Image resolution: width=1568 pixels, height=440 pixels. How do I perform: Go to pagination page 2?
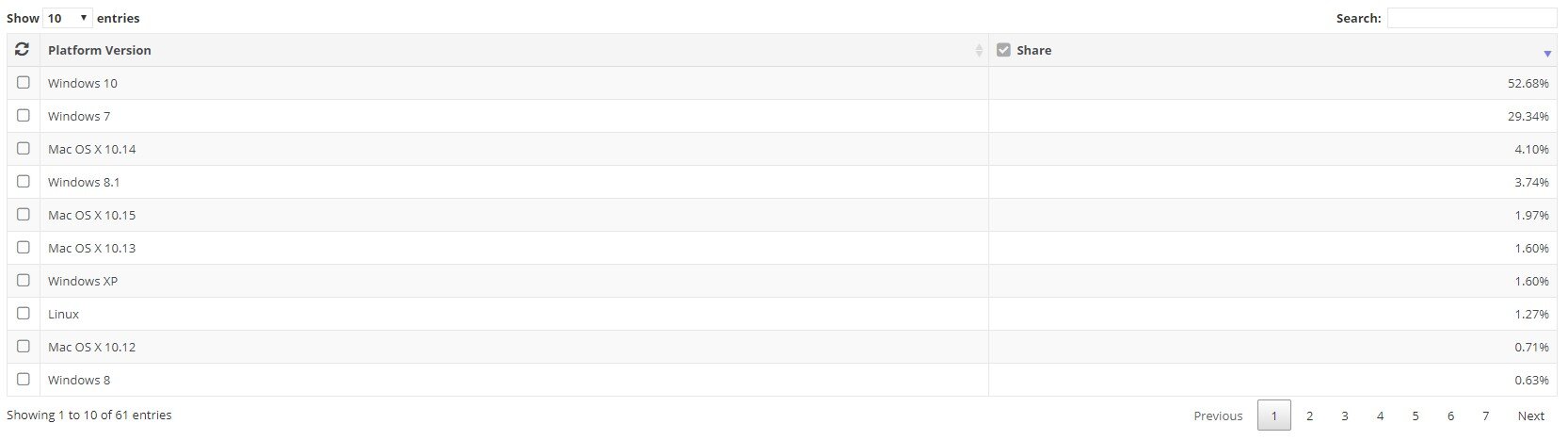[1309, 416]
